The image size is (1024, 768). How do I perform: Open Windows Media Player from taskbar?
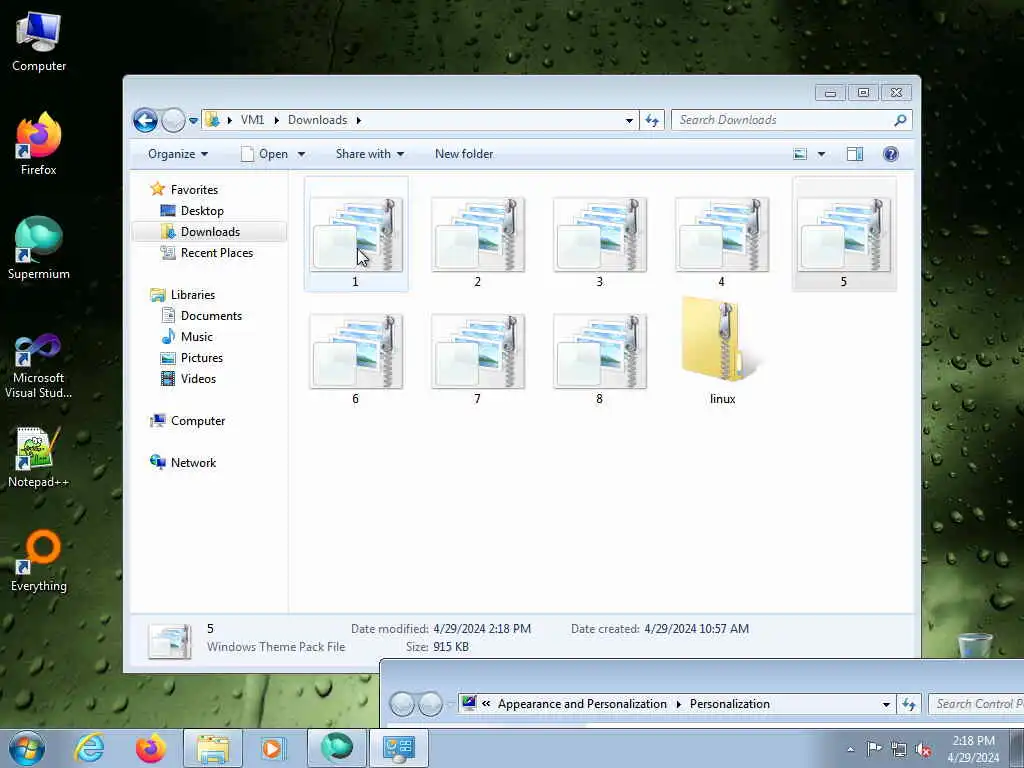[x=274, y=748]
